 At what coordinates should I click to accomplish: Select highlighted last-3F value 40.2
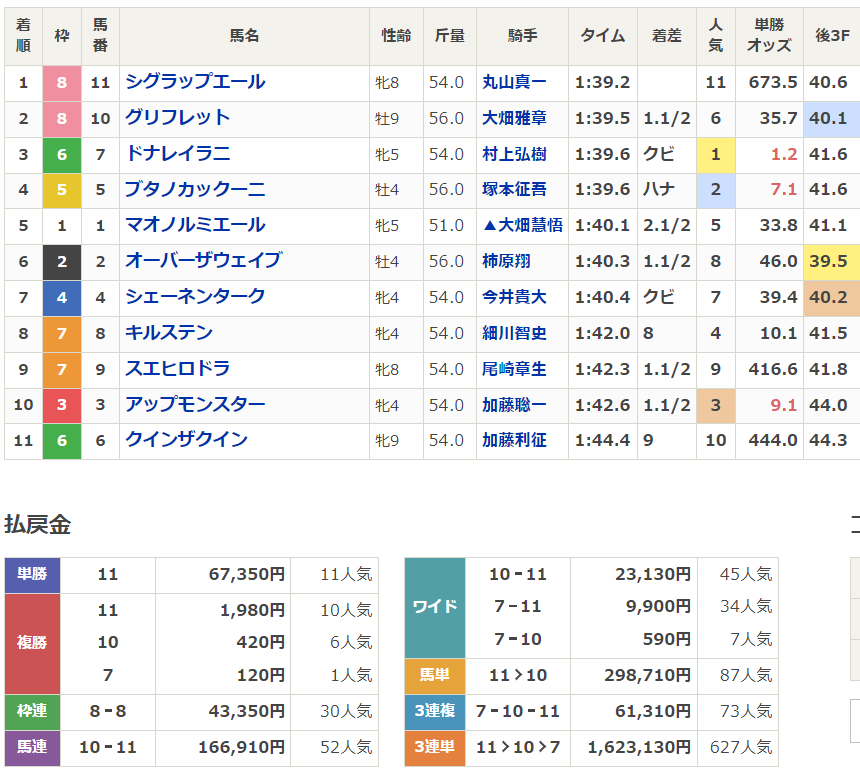point(831,298)
